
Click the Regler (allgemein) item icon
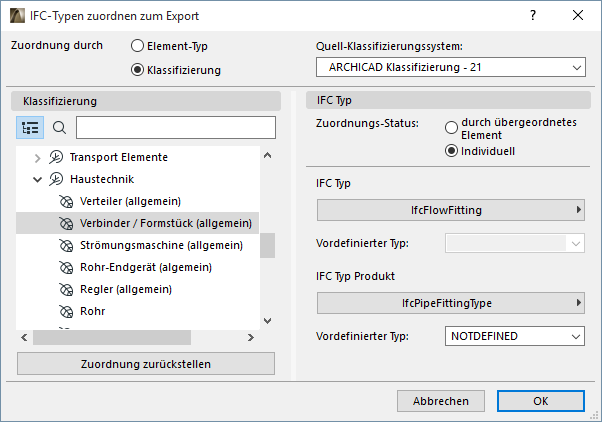point(67,289)
